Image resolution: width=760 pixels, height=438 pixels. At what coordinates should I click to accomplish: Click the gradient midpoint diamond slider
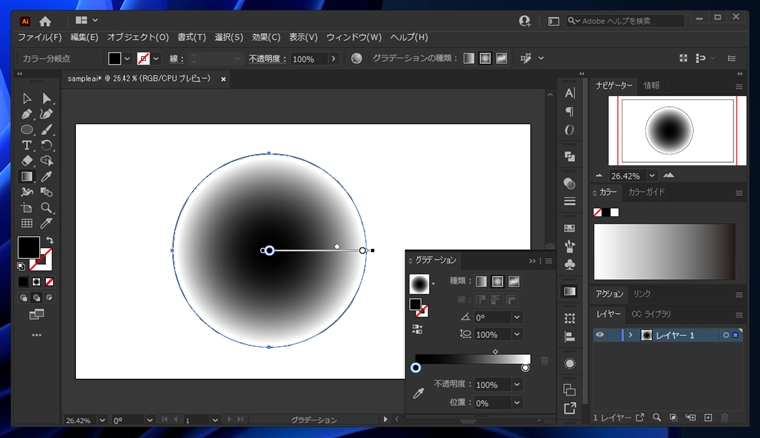click(495, 352)
